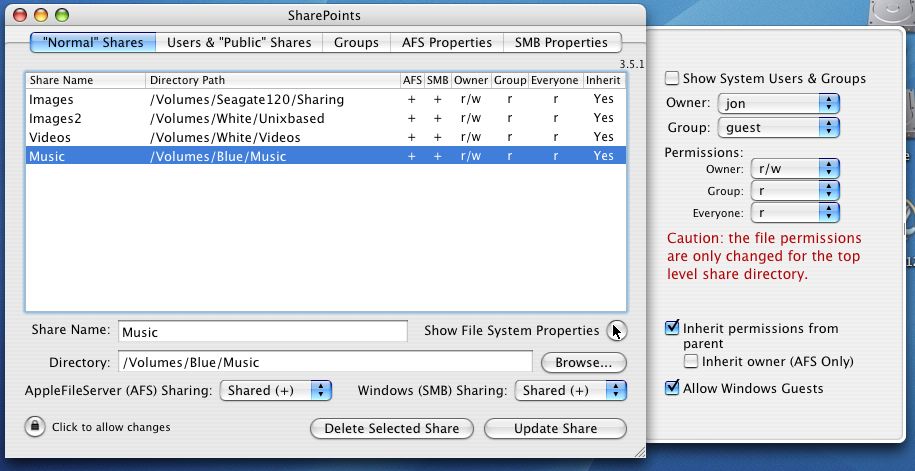Click the Group column header in table
This screenshot has width=915, height=471.
(510, 80)
